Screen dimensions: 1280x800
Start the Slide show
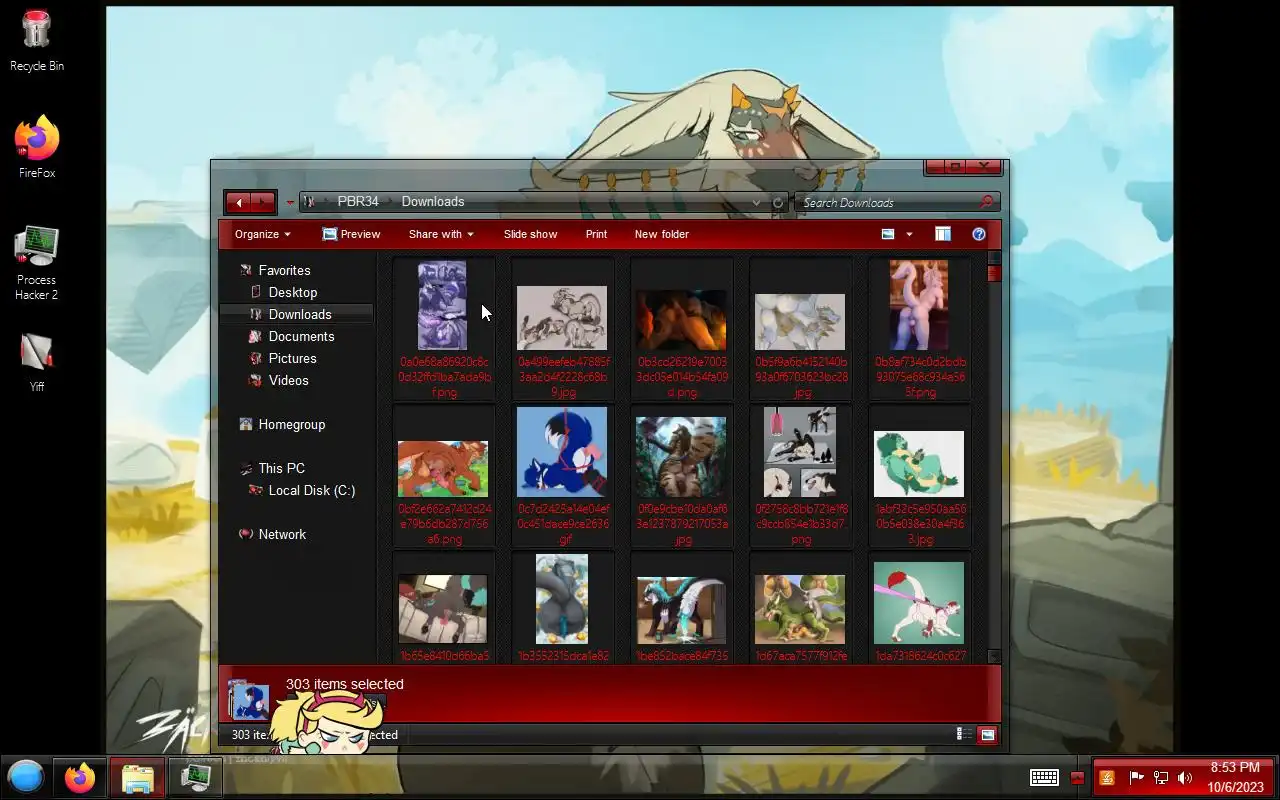(530, 234)
